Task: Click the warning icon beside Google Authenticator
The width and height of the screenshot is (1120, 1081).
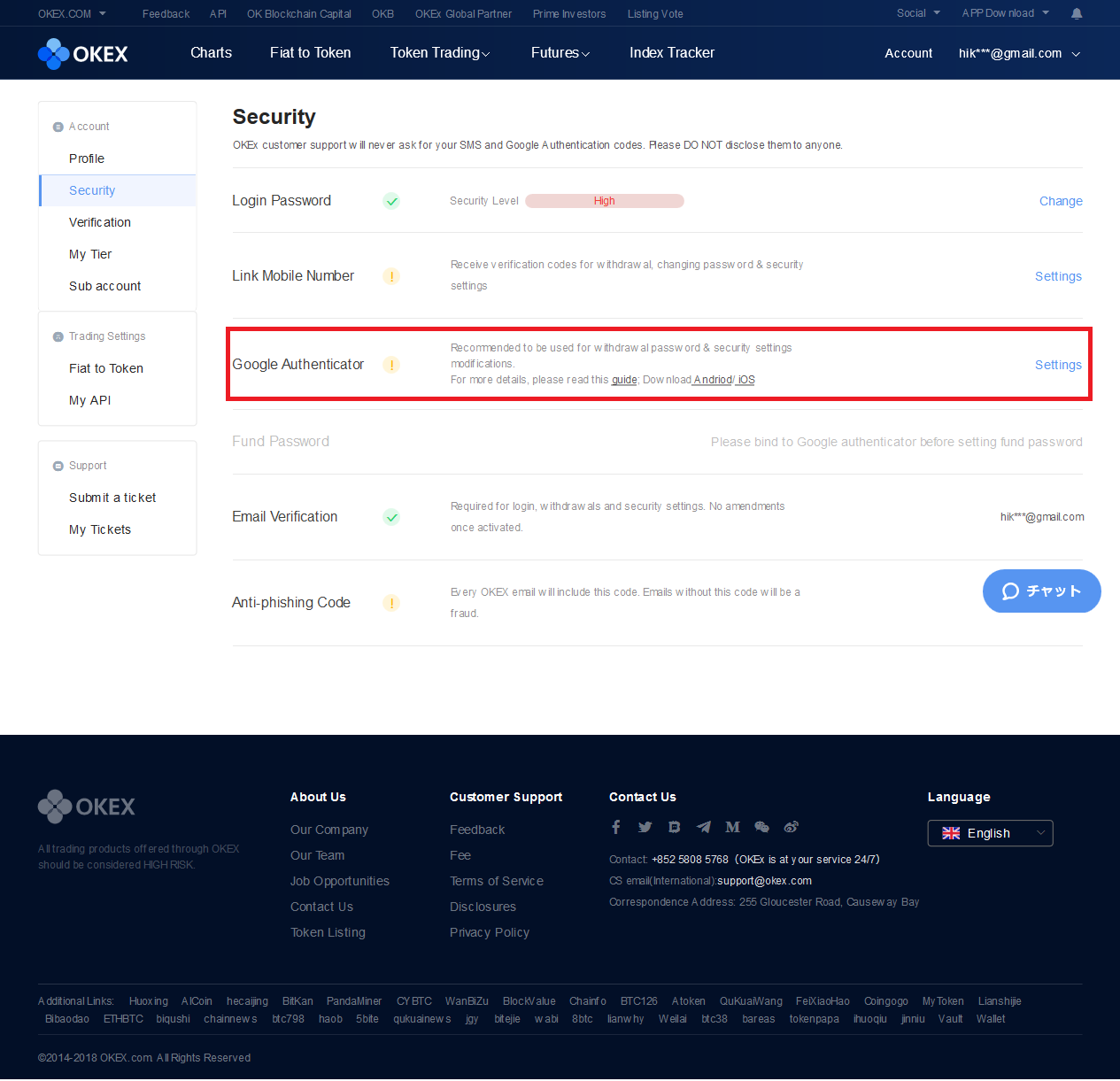Action: [x=391, y=365]
